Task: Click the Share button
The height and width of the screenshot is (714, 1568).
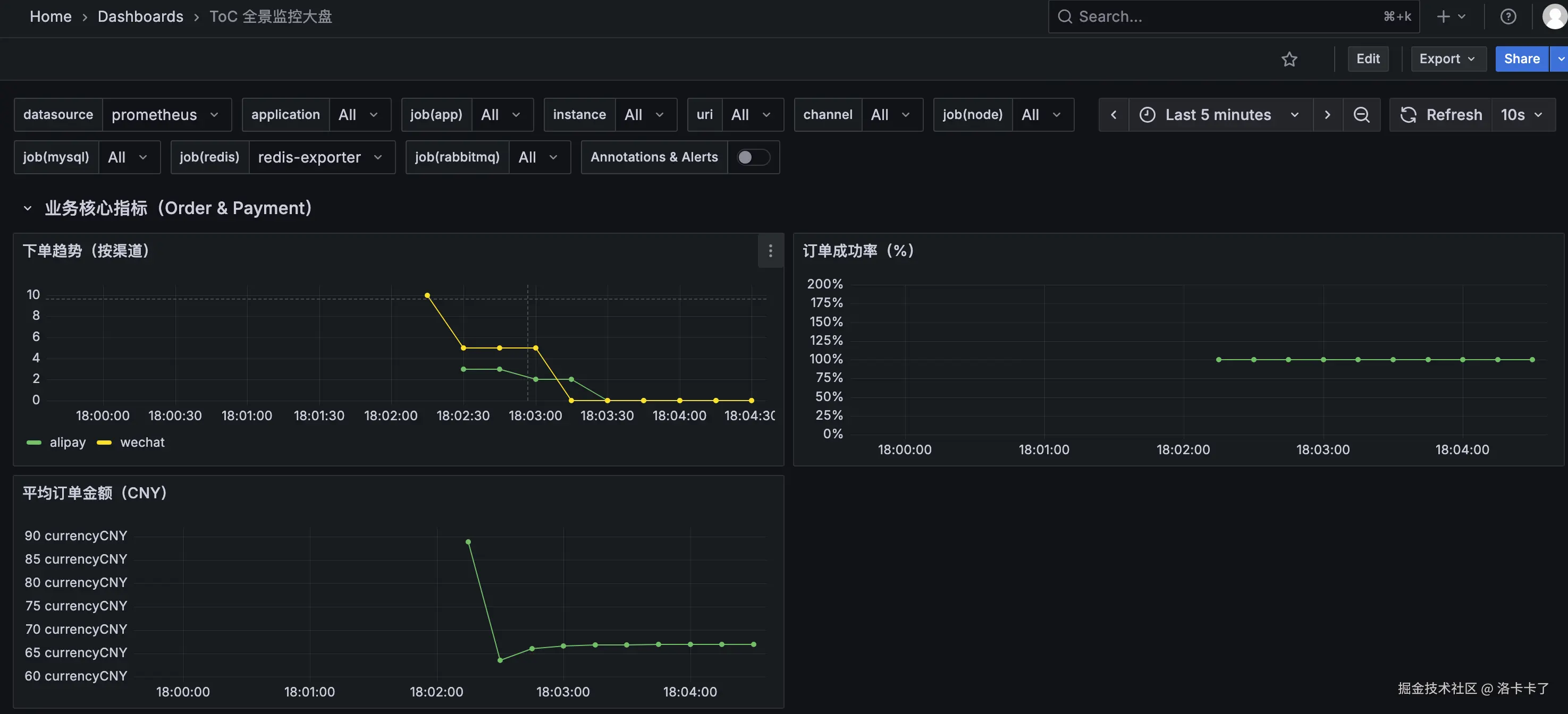Action: click(x=1521, y=59)
